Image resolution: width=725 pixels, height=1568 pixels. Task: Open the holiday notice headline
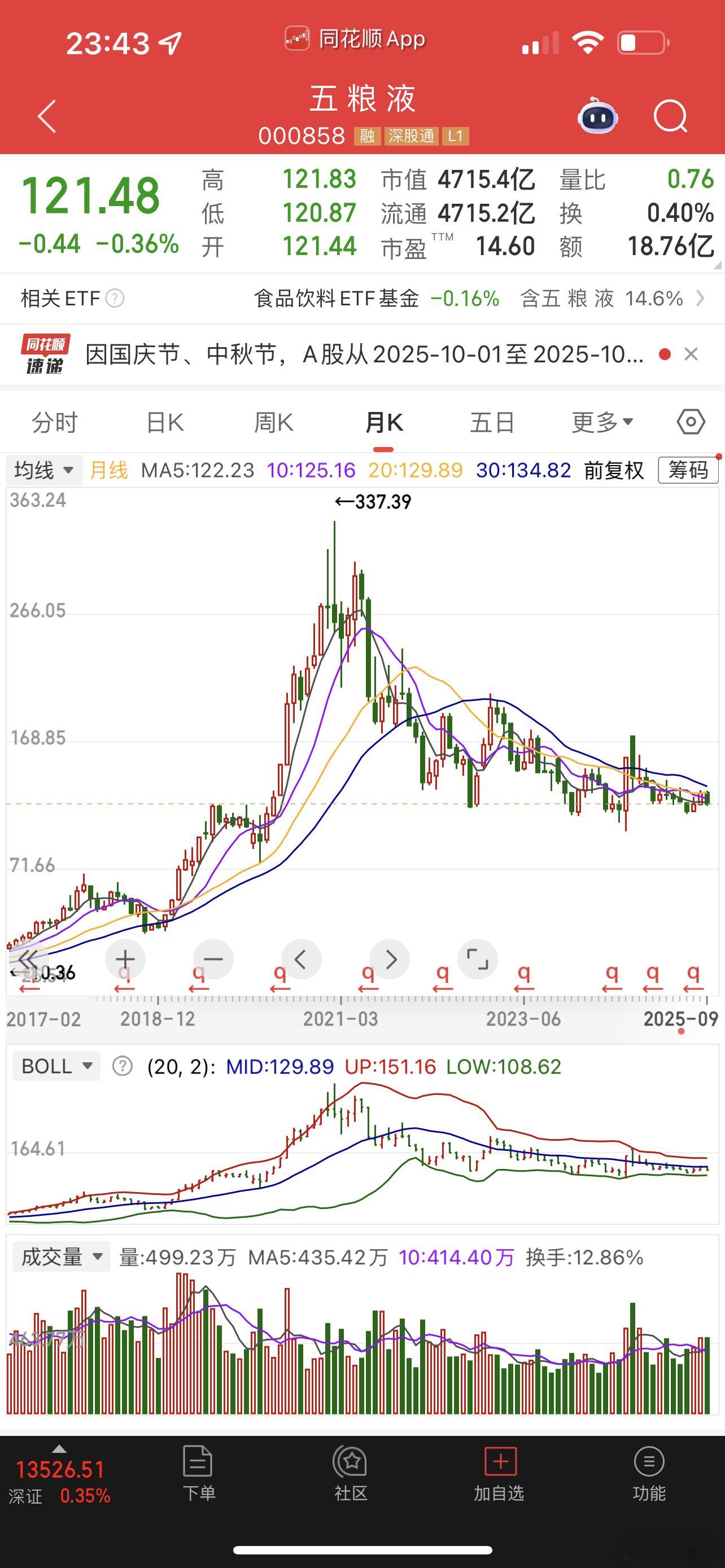tap(365, 354)
